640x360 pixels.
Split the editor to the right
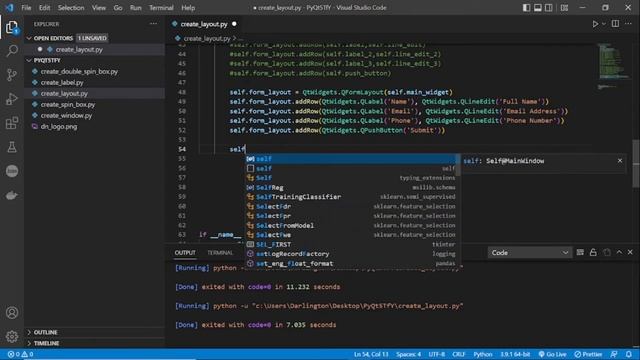pos(615,24)
